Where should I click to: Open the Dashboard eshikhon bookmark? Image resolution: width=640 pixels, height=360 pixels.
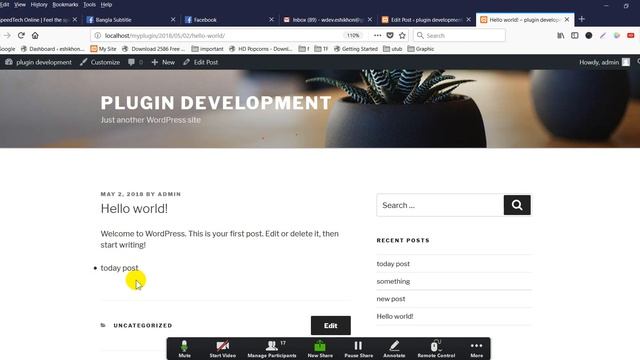click(52, 49)
